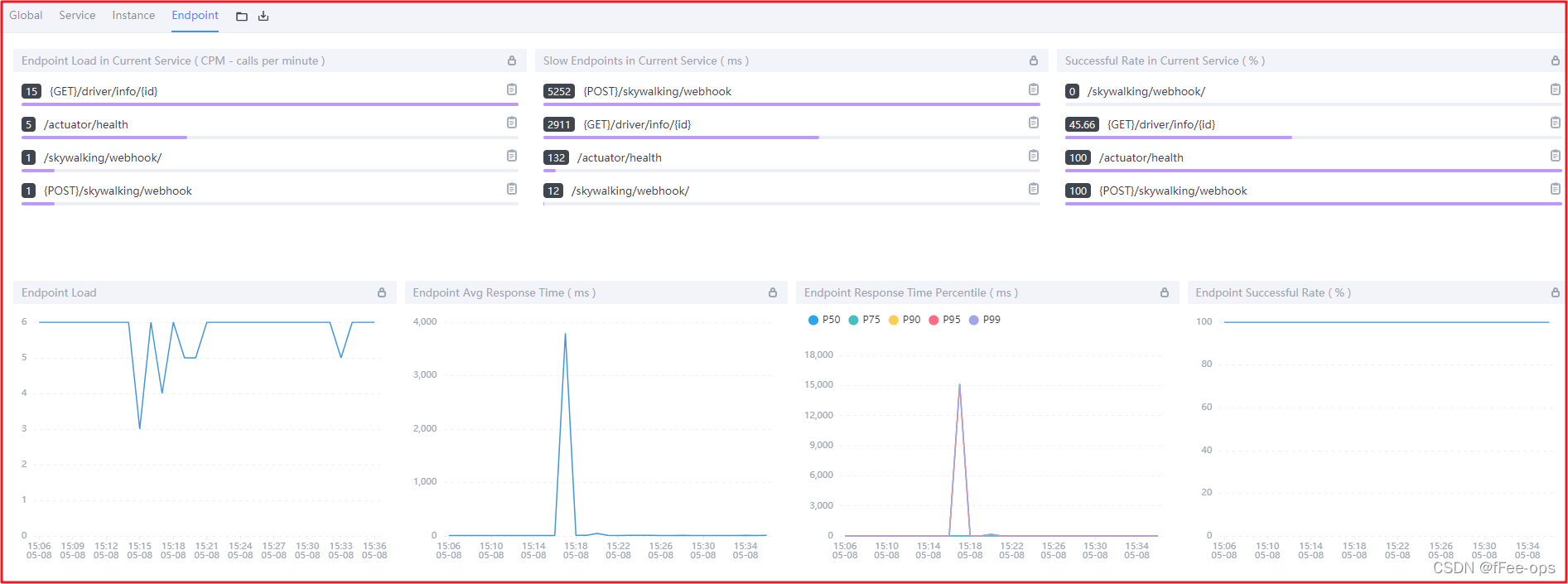1568x584 pixels.
Task: Click the Endpoint Load chart title
Action: point(59,292)
